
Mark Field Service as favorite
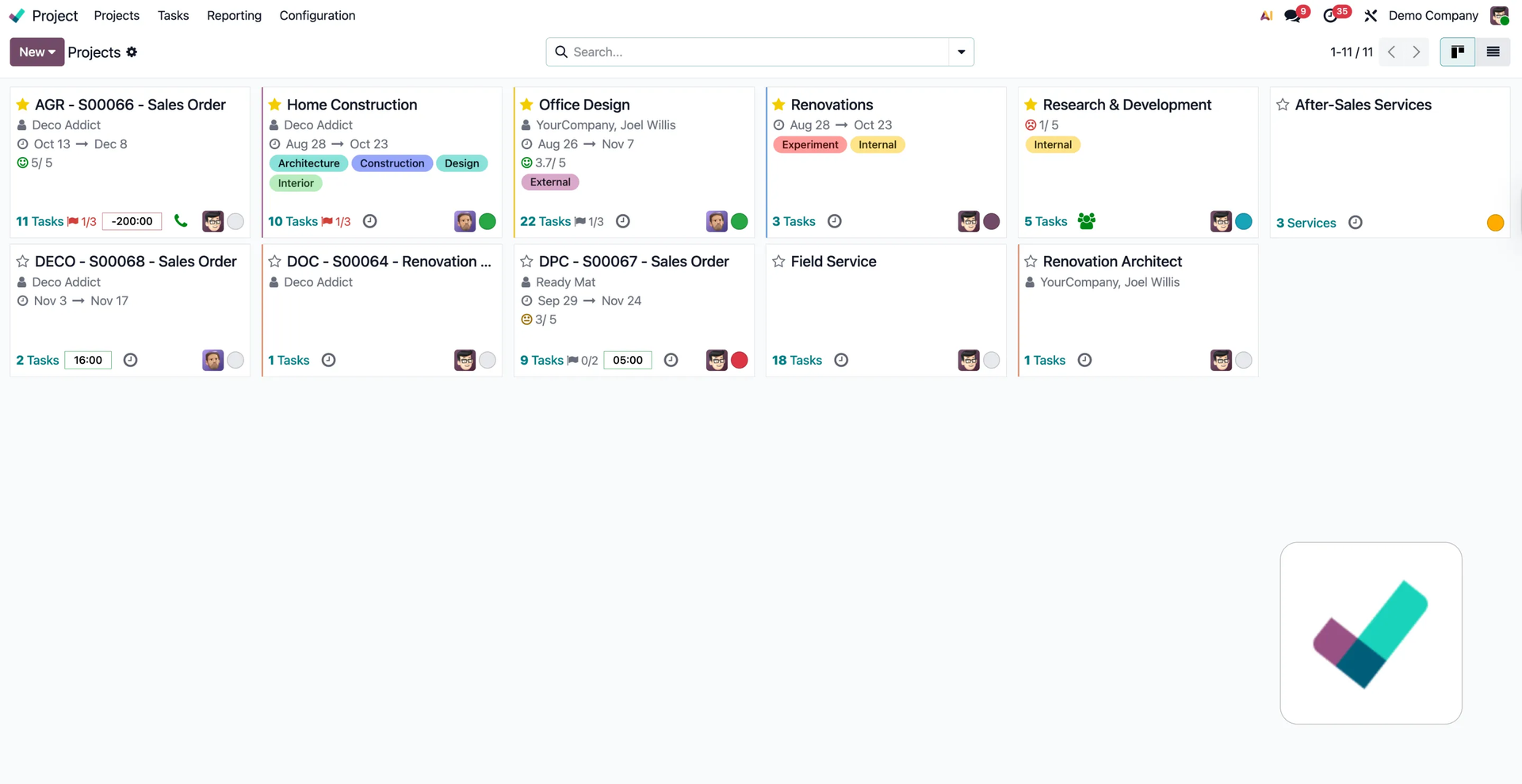(778, 262)
